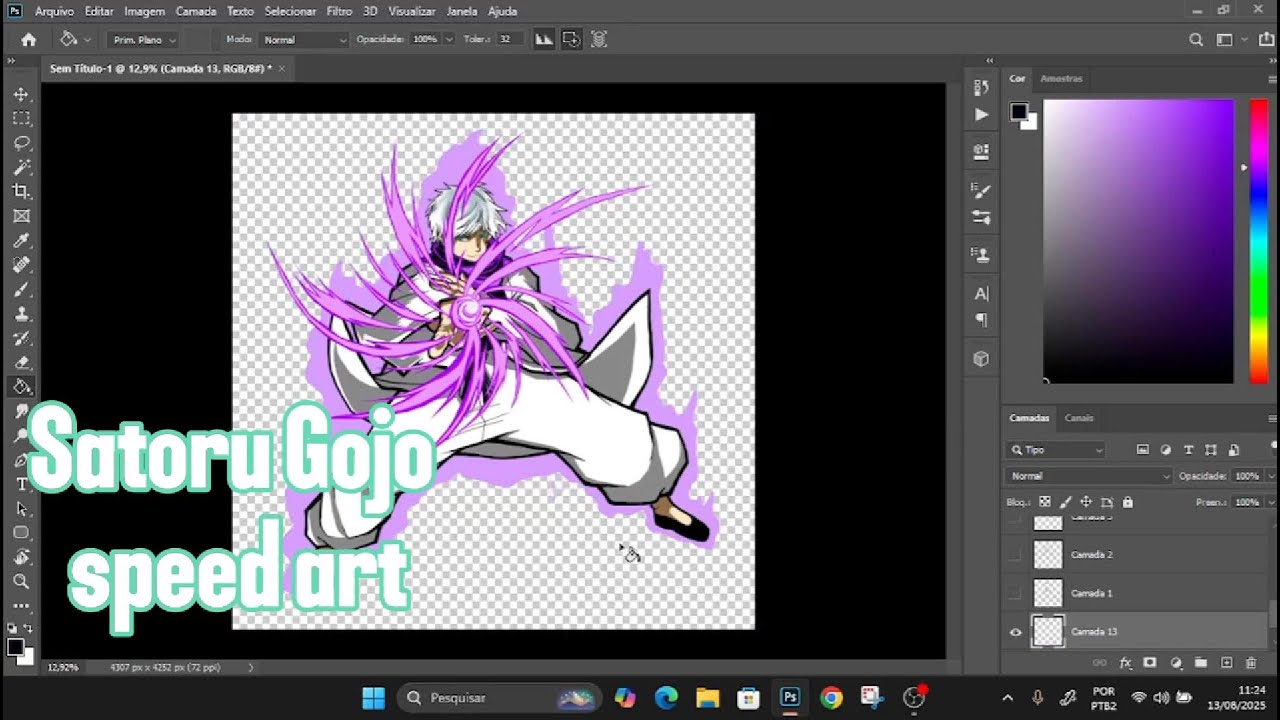The image size is (1280, 720).
Task: Open the 3D panel cube icon
Action: pos(981,358)
